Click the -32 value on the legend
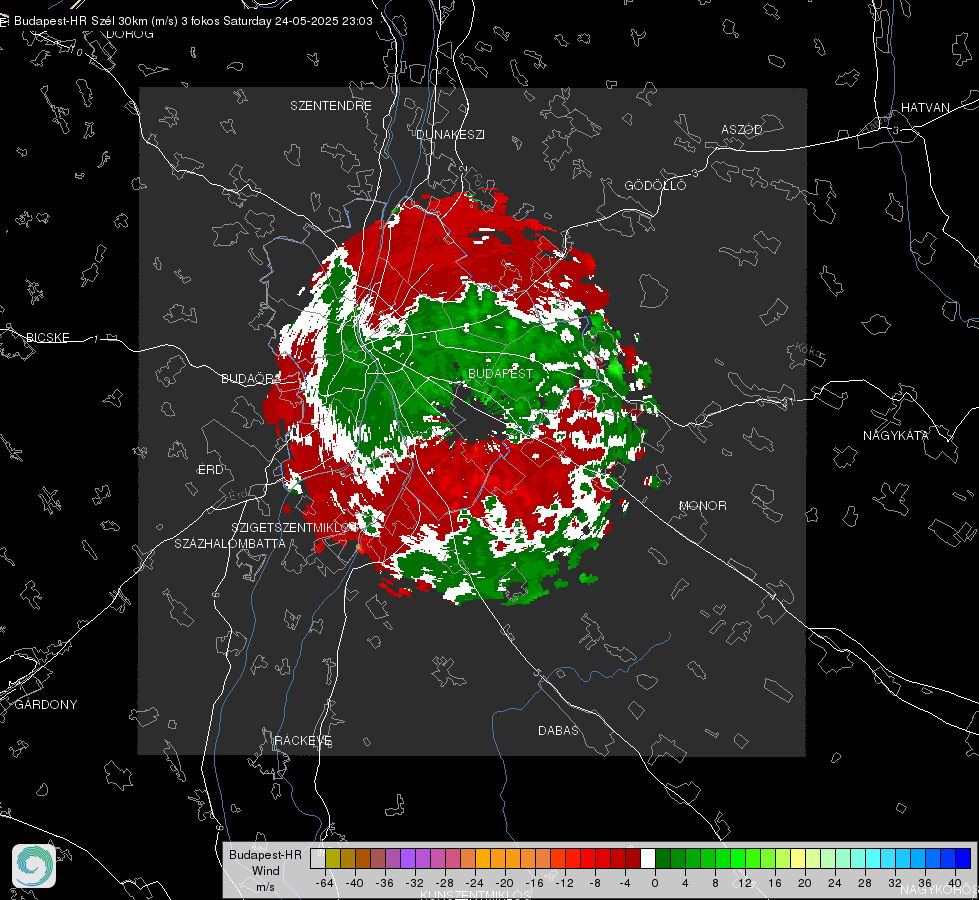 pyautogui.click(x=415, y=883)
